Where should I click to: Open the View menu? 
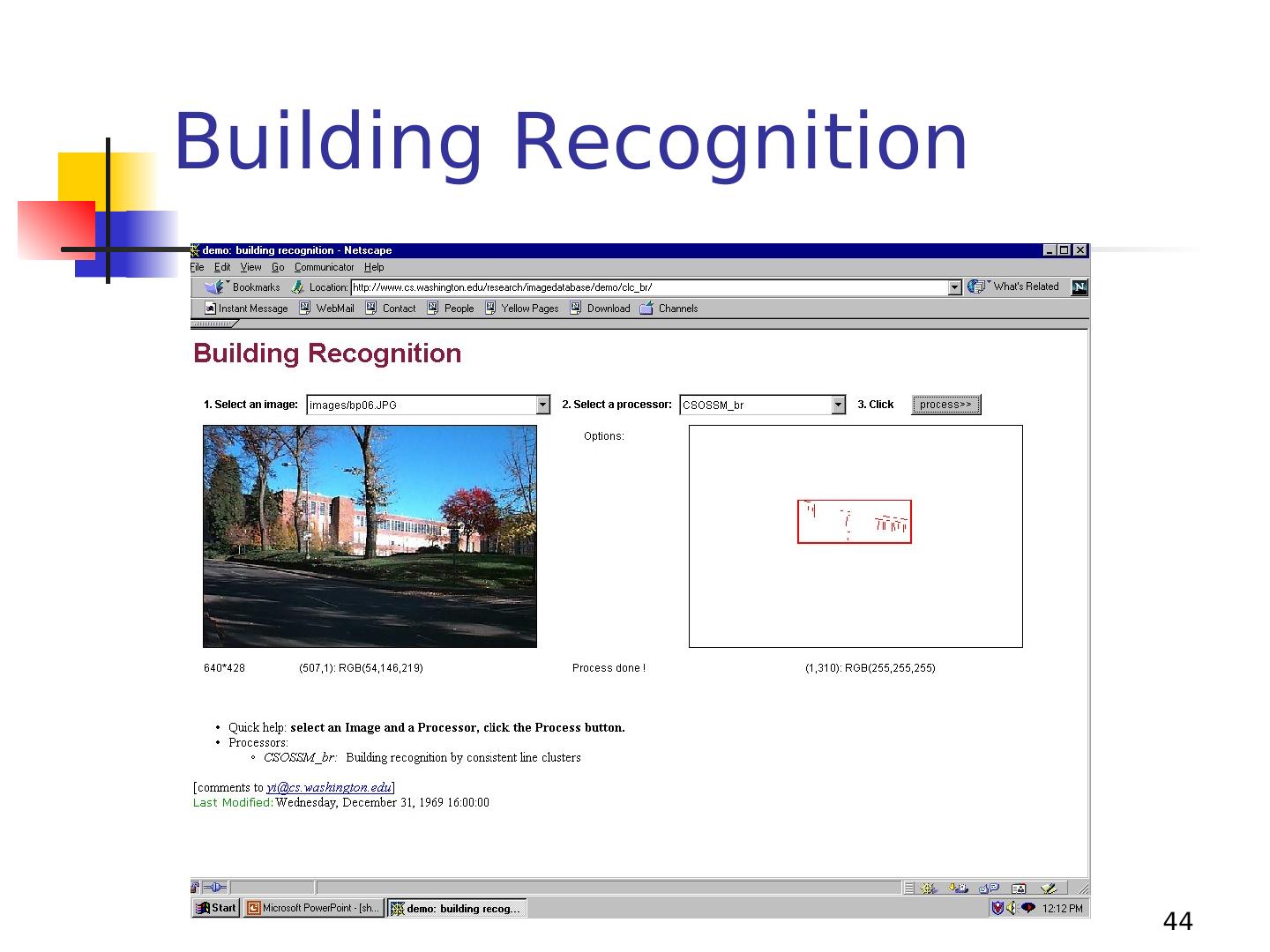point(251,267)
